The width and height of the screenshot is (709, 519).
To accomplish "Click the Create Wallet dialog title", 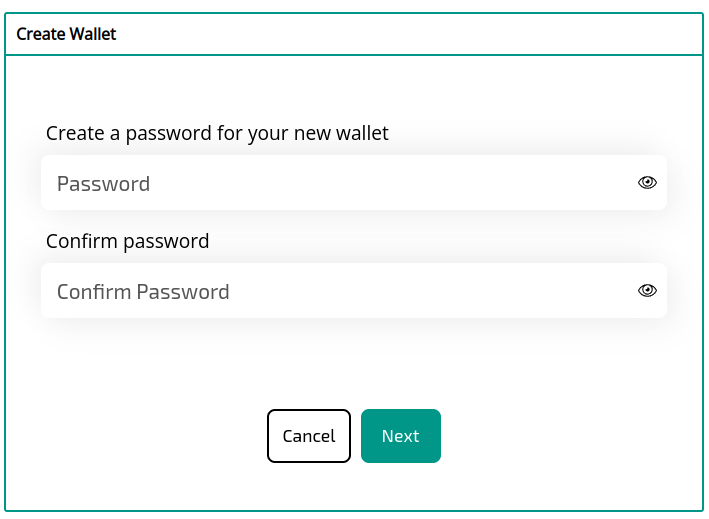I will tap(66, 34).
